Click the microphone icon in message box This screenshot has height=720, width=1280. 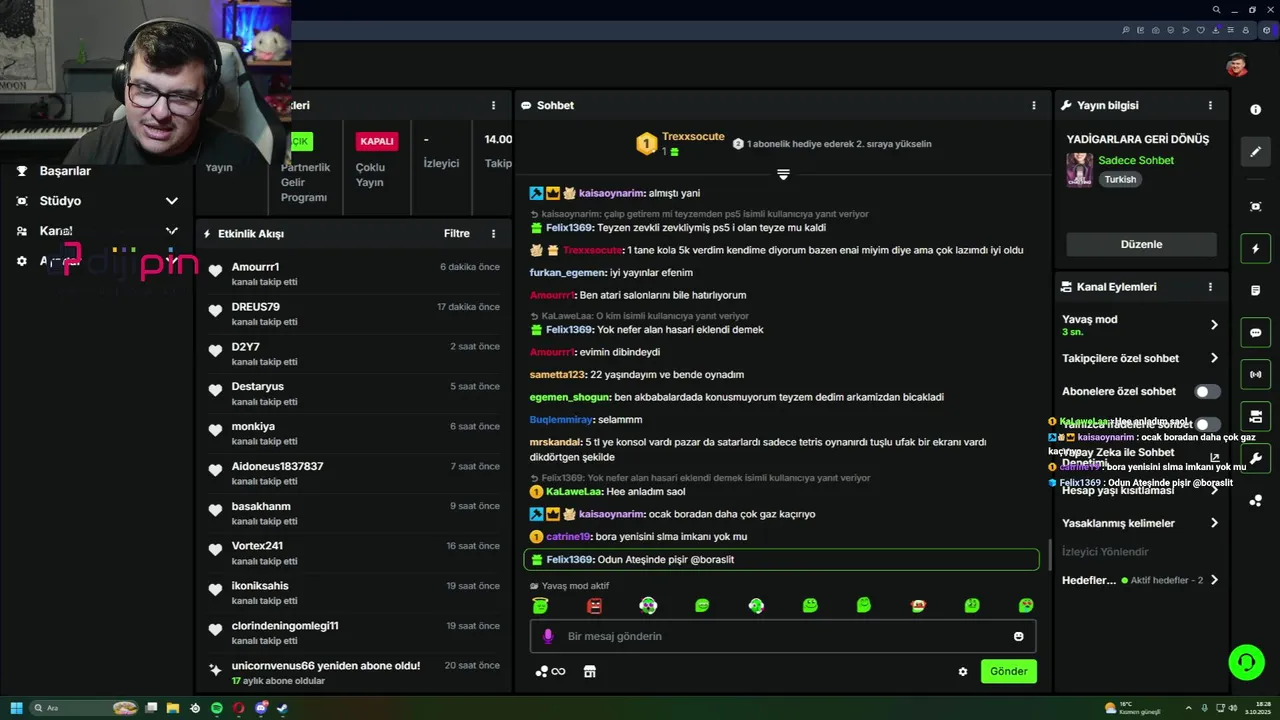click(548, 636)
